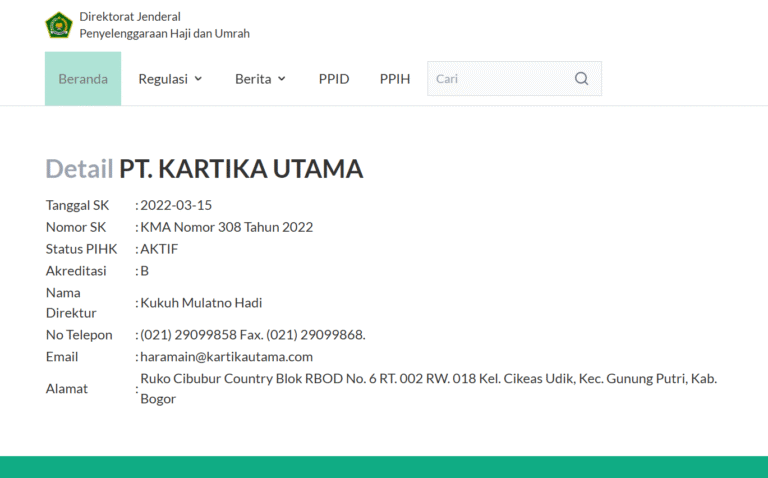Go to the PPIH page
The height and width of the screenshot is (478, 768).
pyautogui.click(x=395, y=79)
